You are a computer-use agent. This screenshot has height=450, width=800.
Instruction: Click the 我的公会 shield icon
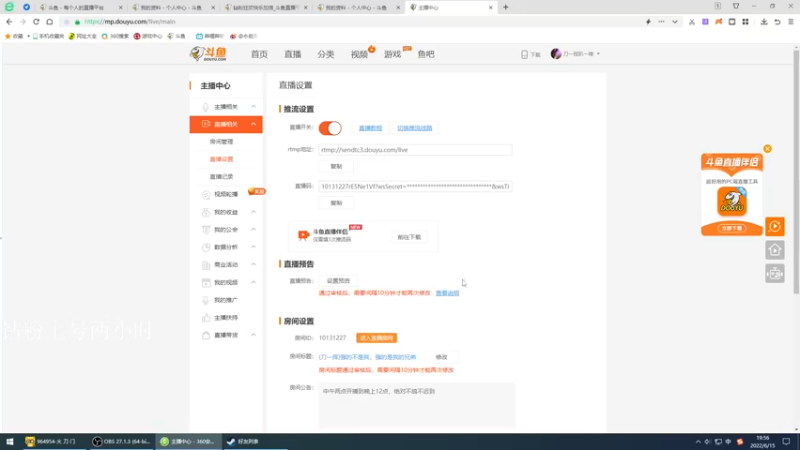tap(206, 230)
